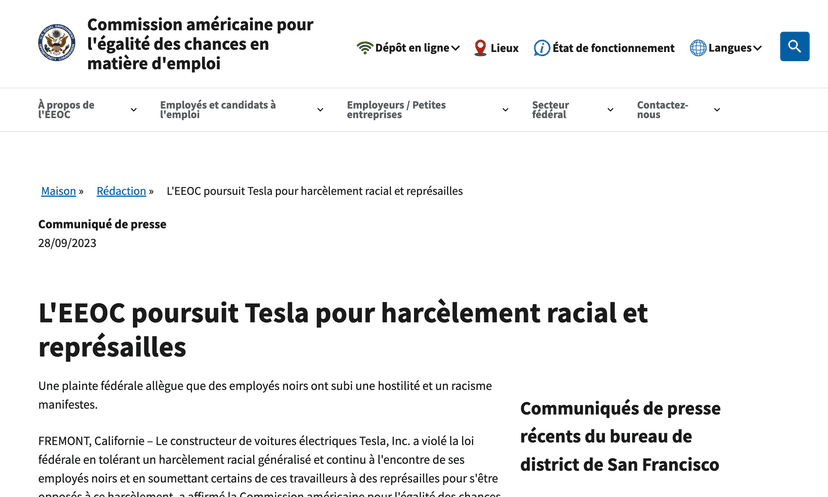Click the EEOC seal logo
828x497 pixels.
pos(57,42)
